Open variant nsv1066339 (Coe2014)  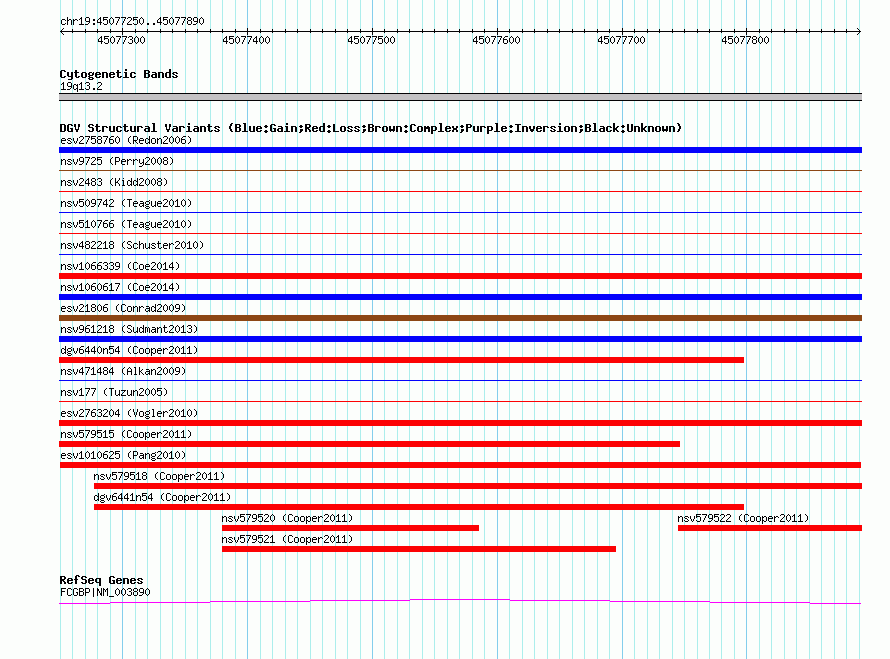(x=120, y=266)
